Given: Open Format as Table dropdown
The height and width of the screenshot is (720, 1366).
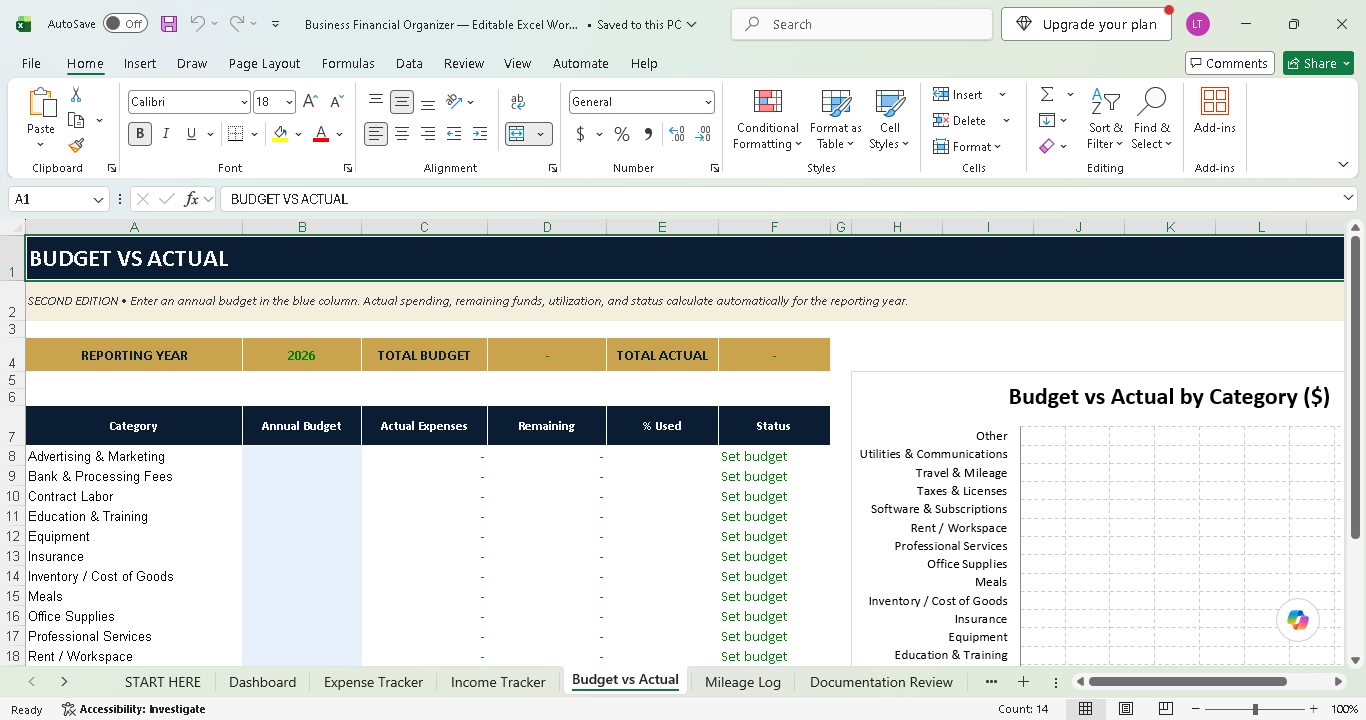Looking at the screenshot, I should (x=835, y=119).
